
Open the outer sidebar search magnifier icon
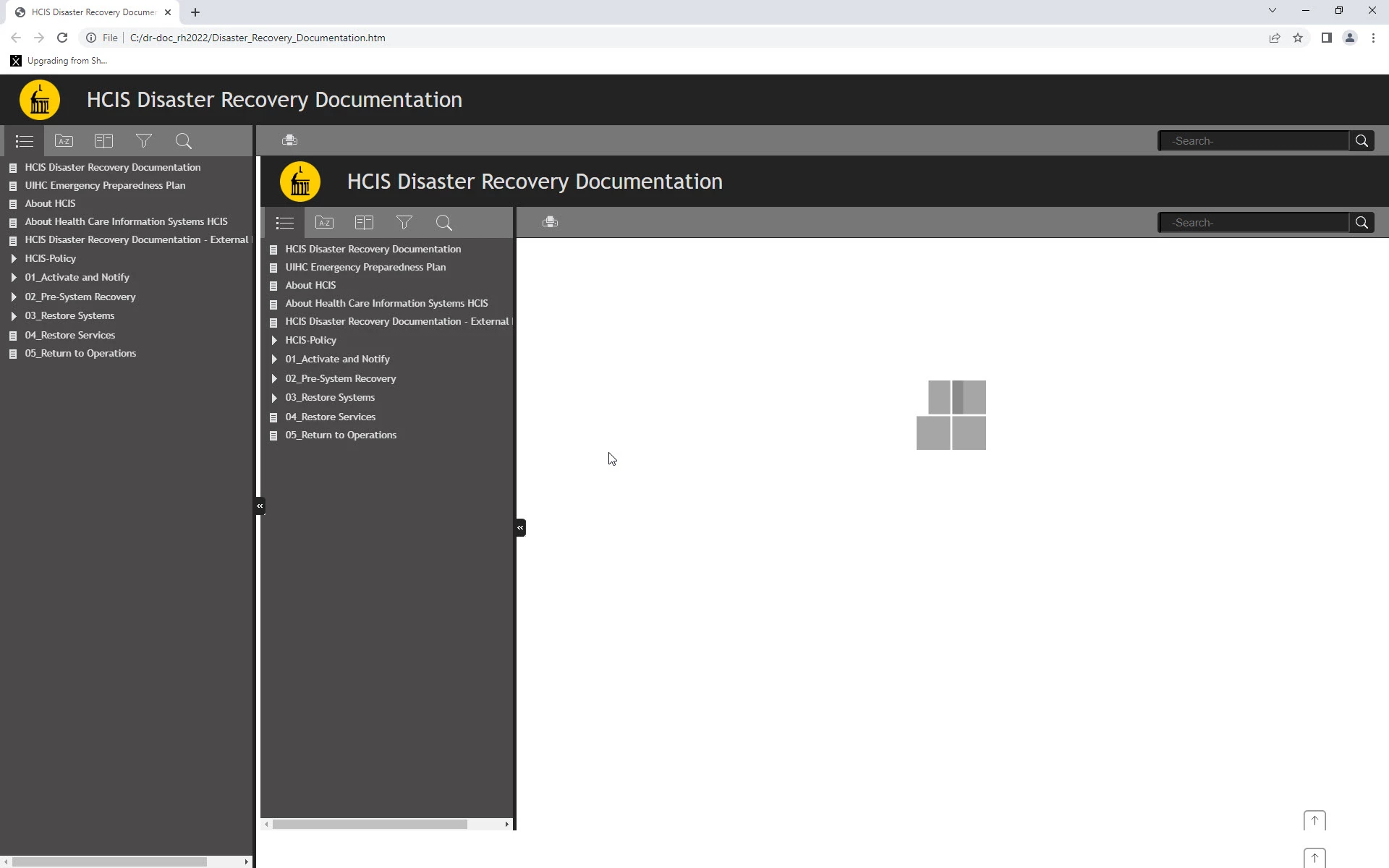(x=184, y=141)
